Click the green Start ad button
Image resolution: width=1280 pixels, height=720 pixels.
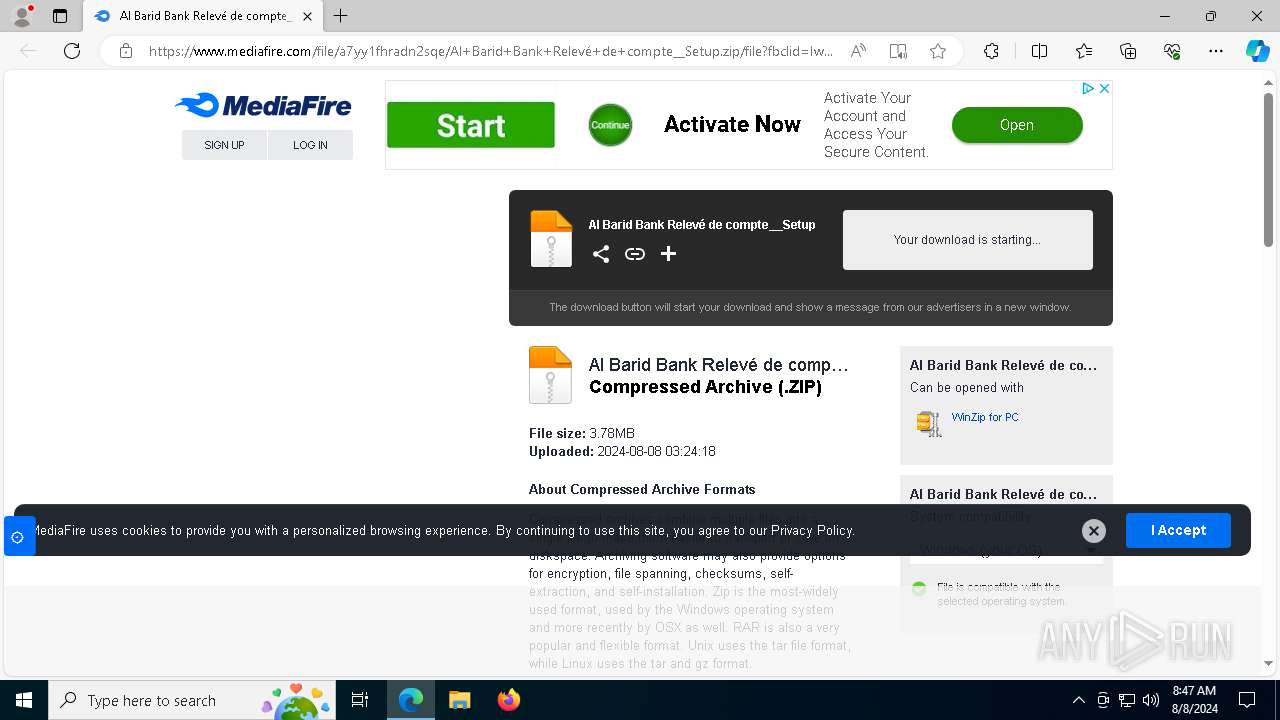[471, 125]
